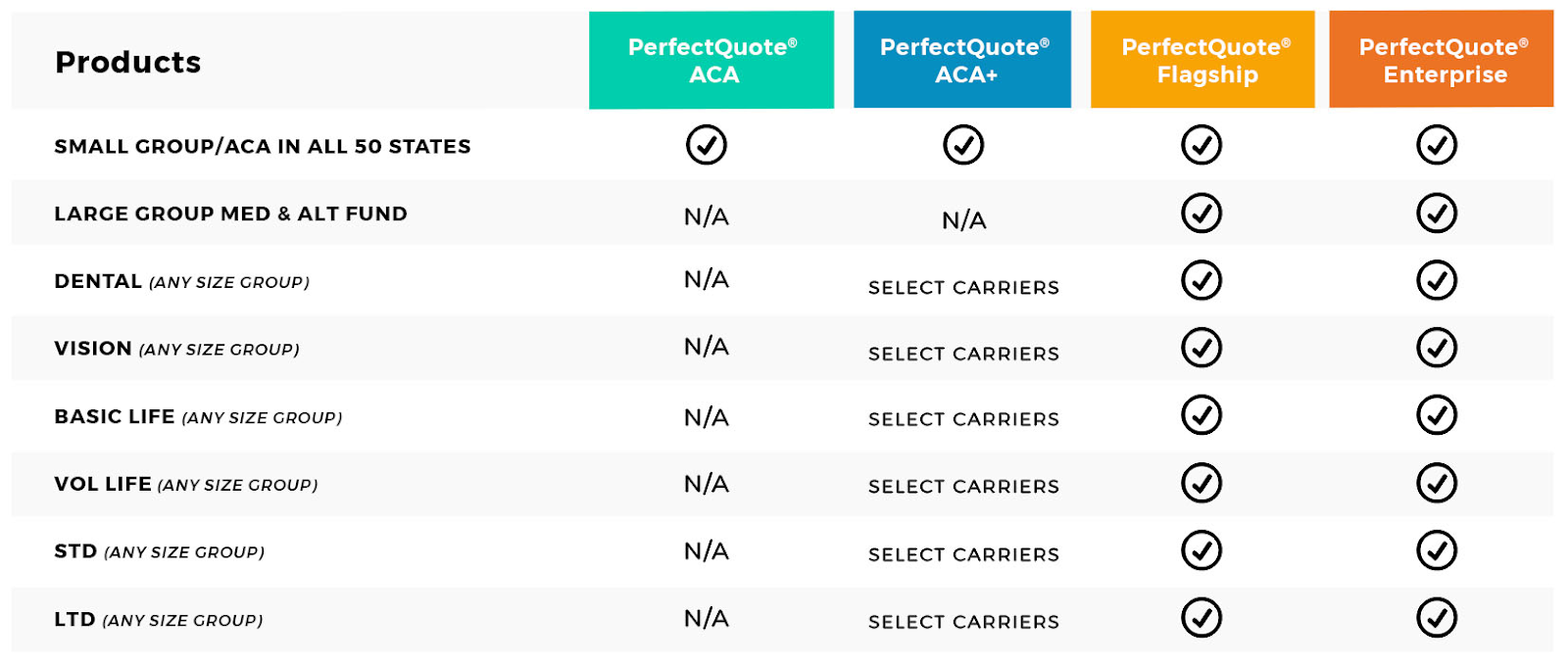Screen dimensions: 1568x666
Task: Click Select Carriers in the Dental row
Action: 963,288
